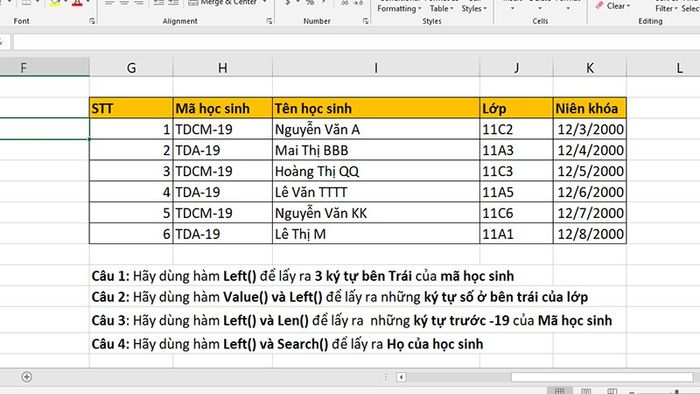Open the font color dropdown arrow
Image resolution: width=700 pixels, height=394 pixels.
pyautogui.click(x=88, y=2)
